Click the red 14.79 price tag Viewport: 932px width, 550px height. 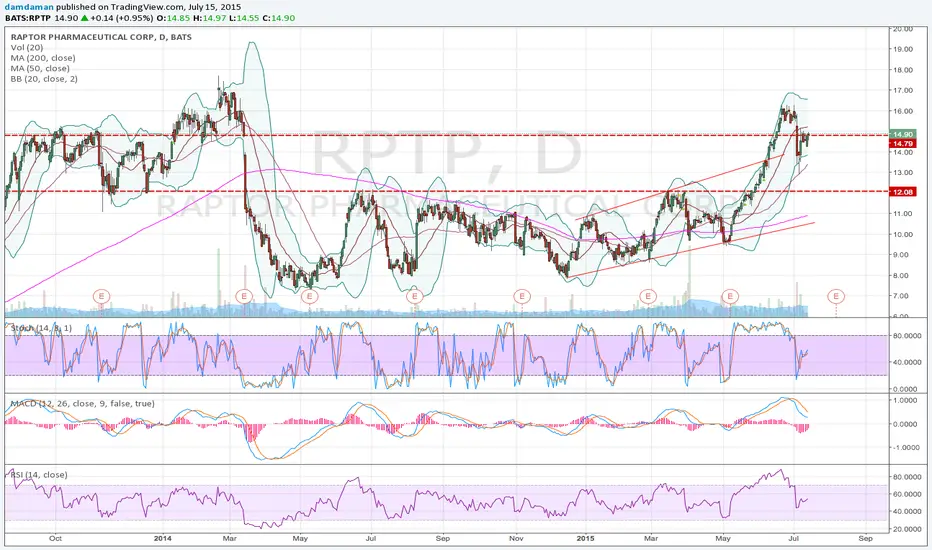(902, 143)
